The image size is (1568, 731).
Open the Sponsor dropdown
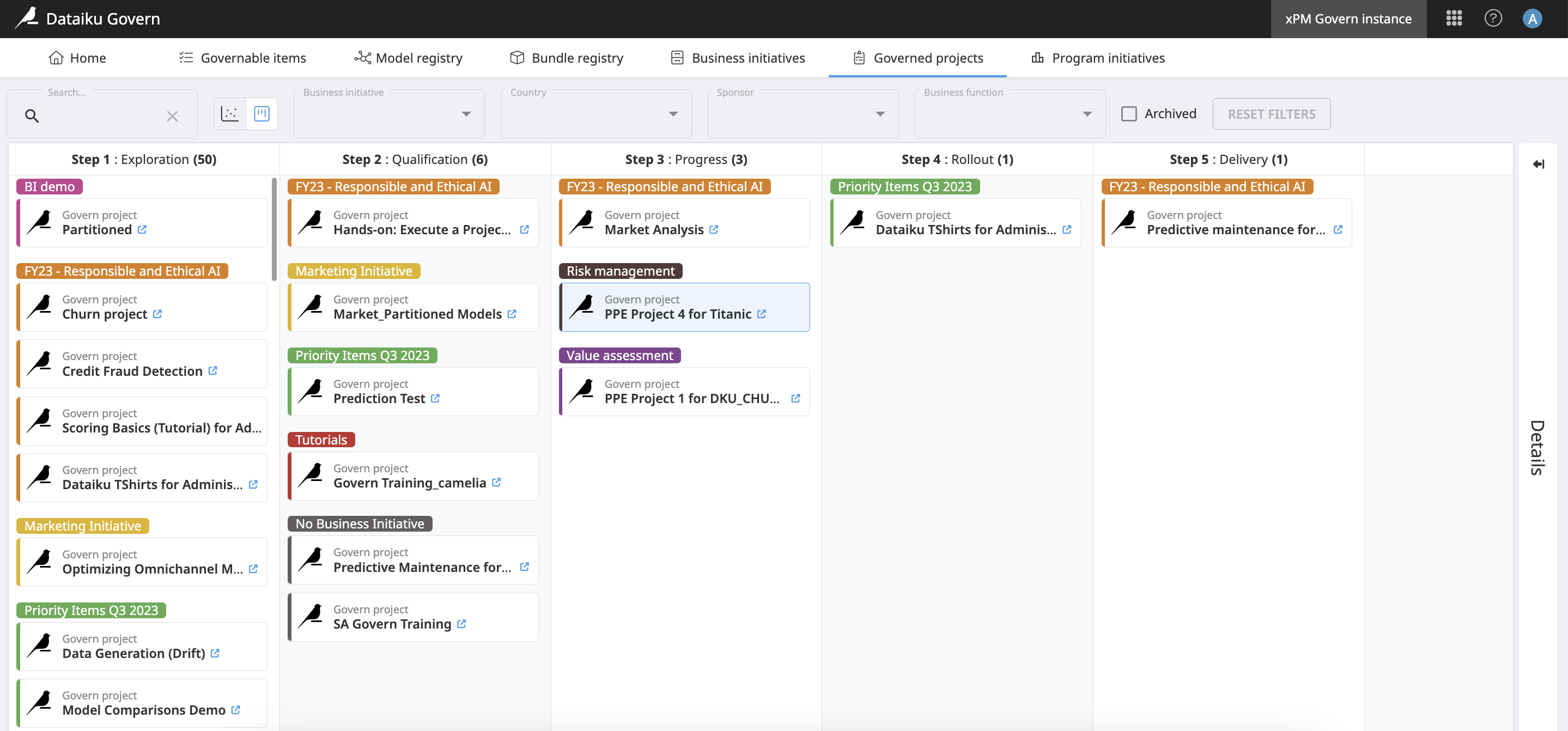[879, 114]
